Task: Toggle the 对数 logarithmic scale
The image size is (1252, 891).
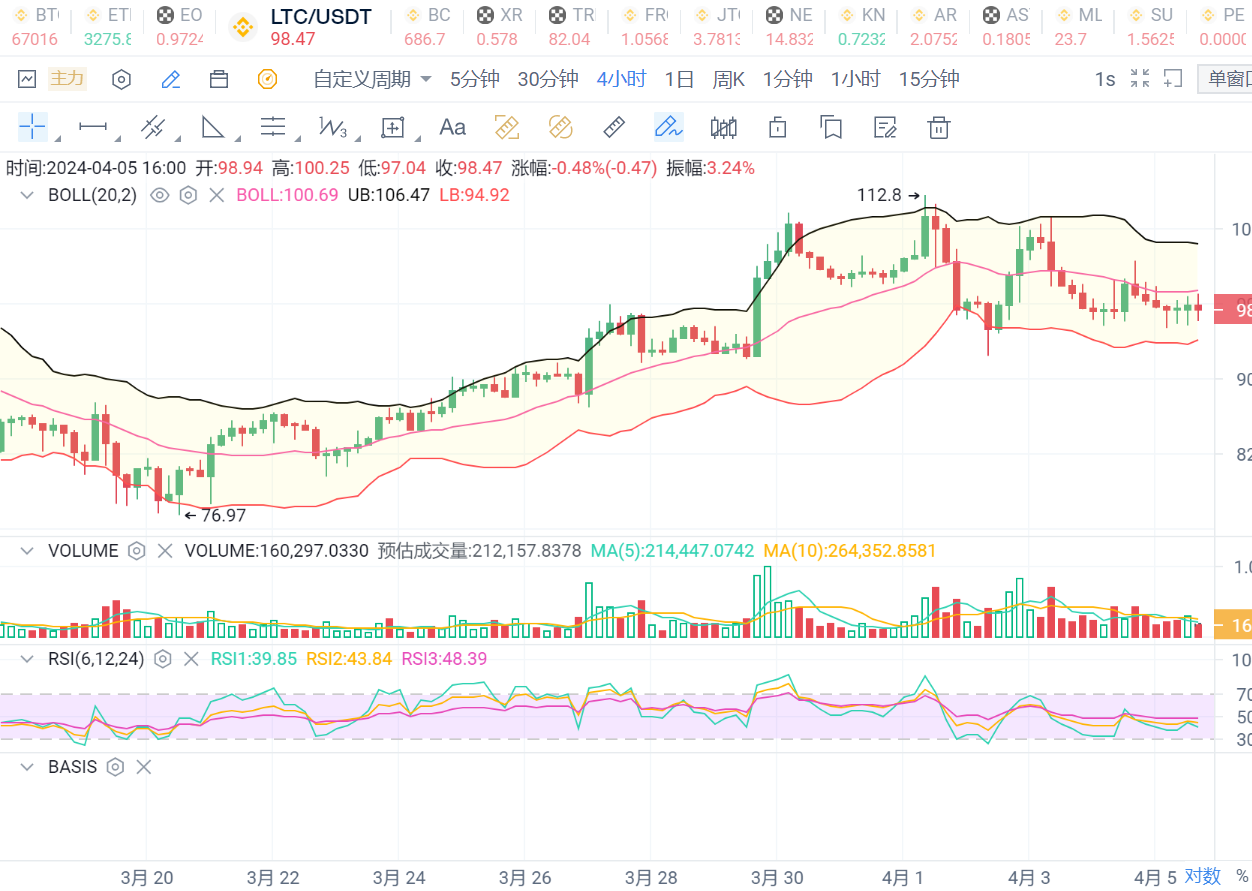Action: pos(1203,876)
